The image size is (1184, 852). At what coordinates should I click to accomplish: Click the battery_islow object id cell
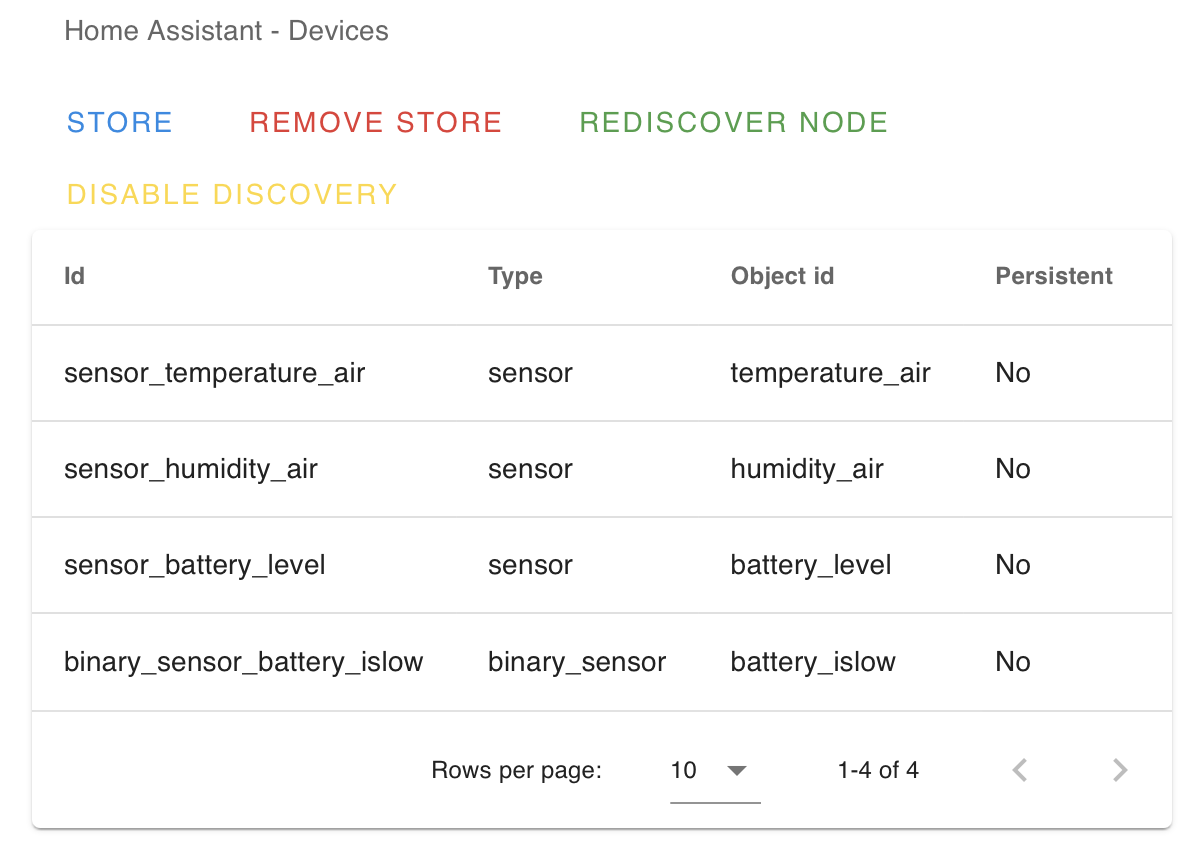point(812,662)
